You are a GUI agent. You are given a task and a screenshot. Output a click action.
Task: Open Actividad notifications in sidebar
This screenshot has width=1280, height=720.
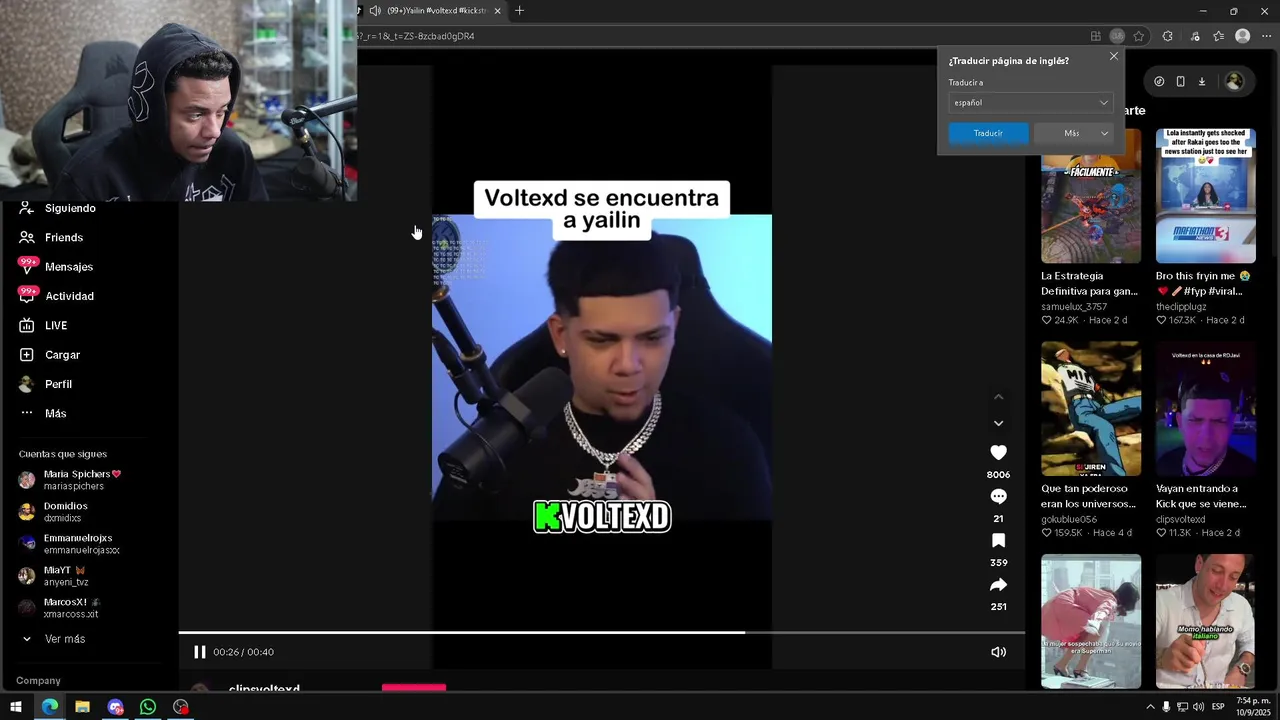[x=56, y=296]
